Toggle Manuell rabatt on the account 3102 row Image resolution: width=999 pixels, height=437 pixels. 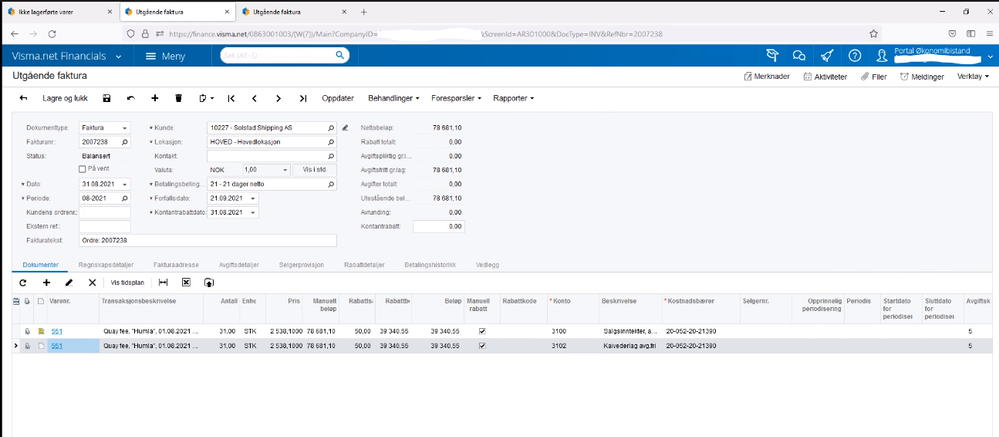(x=482, y=346)
